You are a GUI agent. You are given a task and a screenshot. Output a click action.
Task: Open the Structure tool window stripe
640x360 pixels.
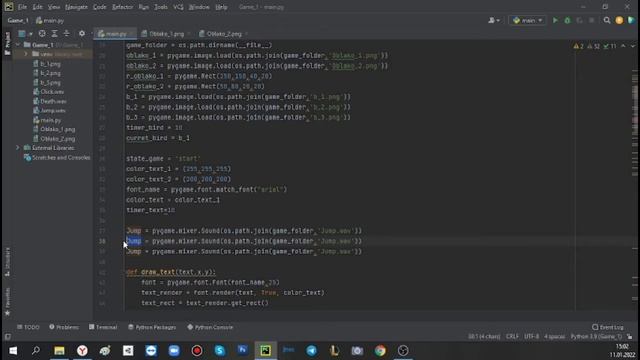7,261
